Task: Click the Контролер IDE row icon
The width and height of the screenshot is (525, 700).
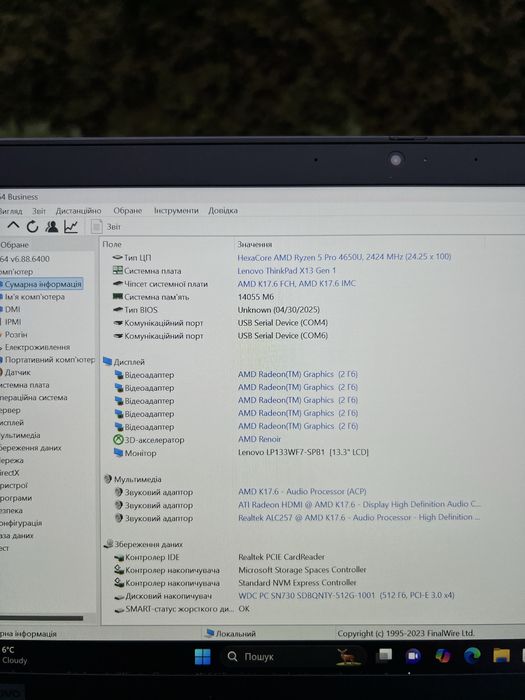Action: click(119, 557)
